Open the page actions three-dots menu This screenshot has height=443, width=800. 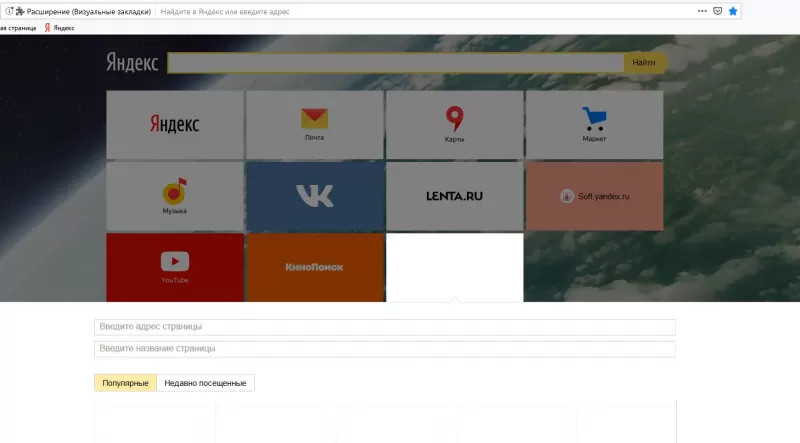pos(702,11)
